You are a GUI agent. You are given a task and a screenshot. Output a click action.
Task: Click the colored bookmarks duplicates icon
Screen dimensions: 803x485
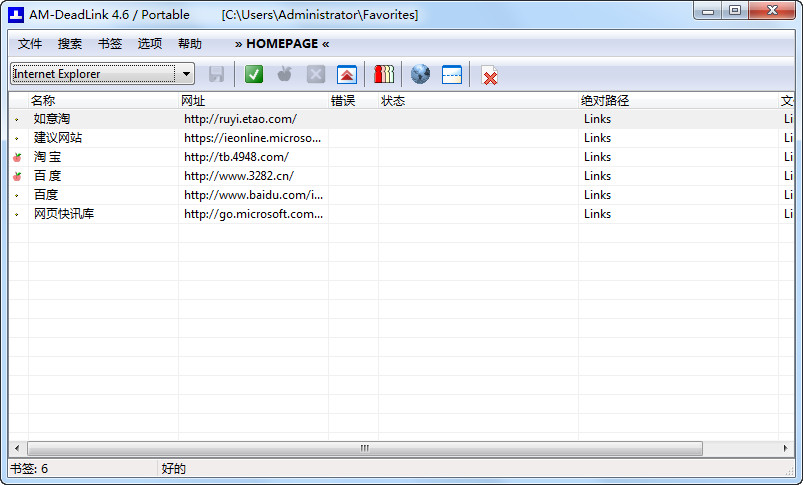384,74
